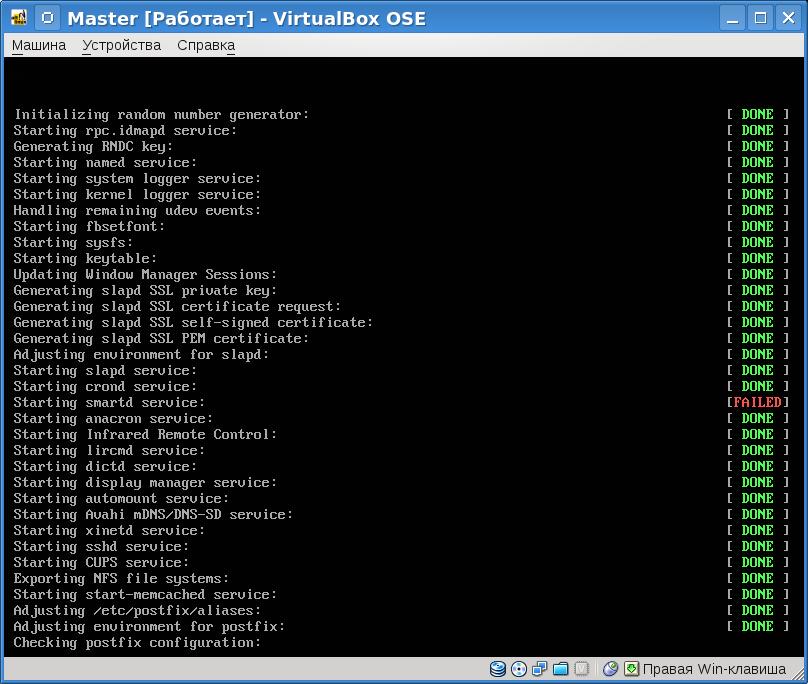808x684 pixels.
Task: Click the "Starting sshd service" console line
Action: tap(101, 546)
